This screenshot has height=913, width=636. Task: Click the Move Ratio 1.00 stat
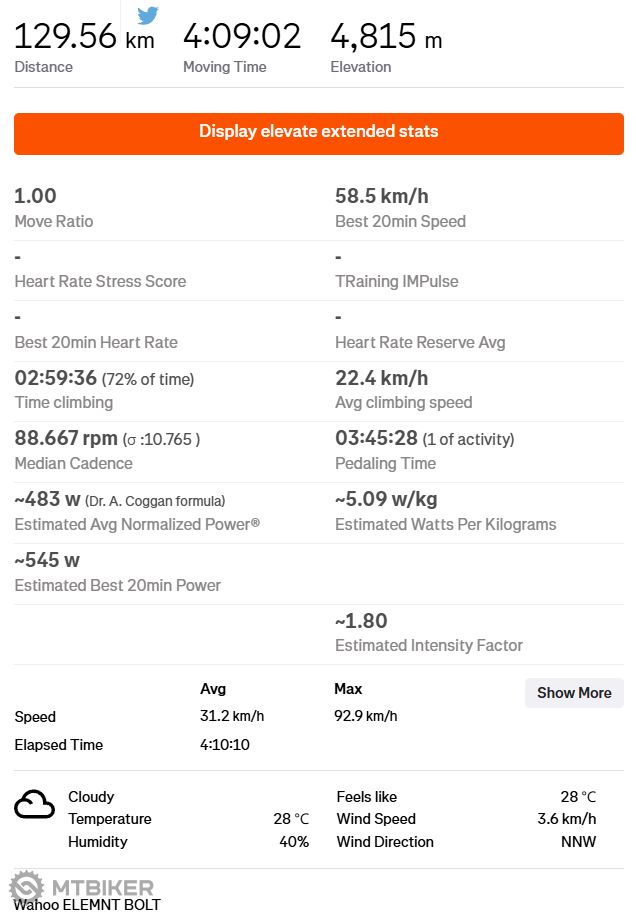[x=36, y=196]
